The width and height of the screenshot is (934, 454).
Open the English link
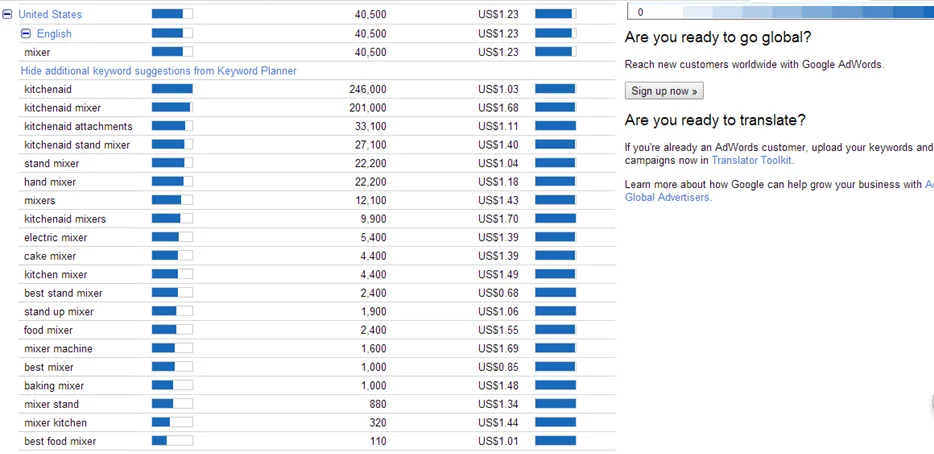tap(54, 34)
